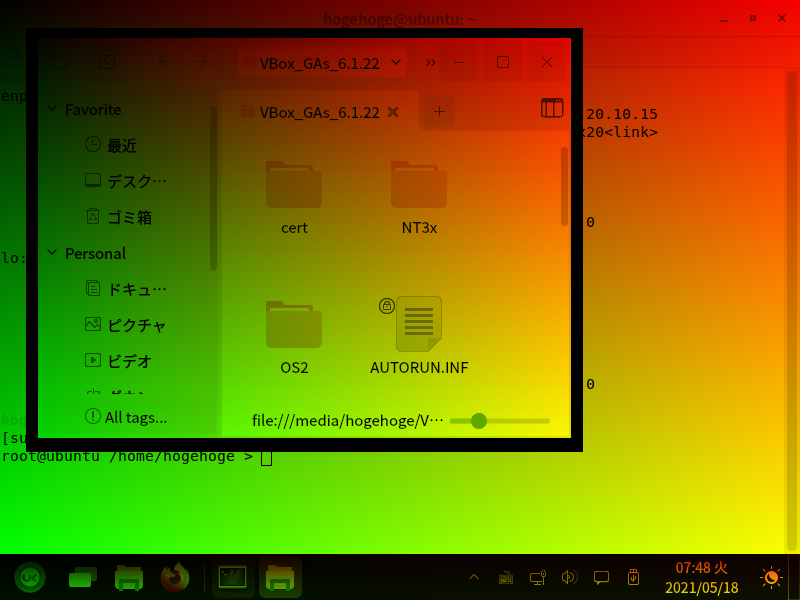Close the file manager window
The image size is (800, 600).
tap(547, 62)
